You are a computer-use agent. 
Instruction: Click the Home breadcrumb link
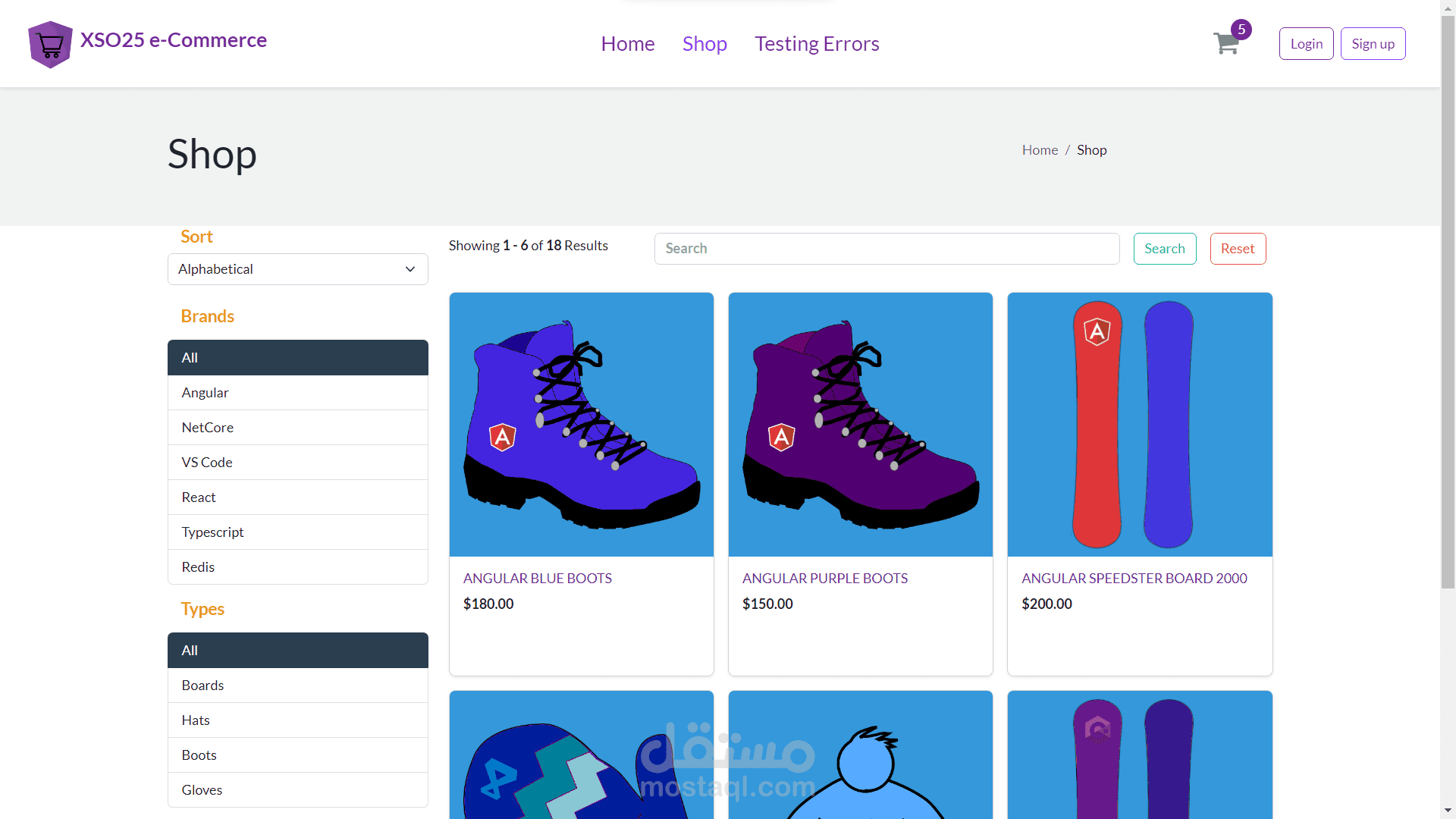[1039, 150]
